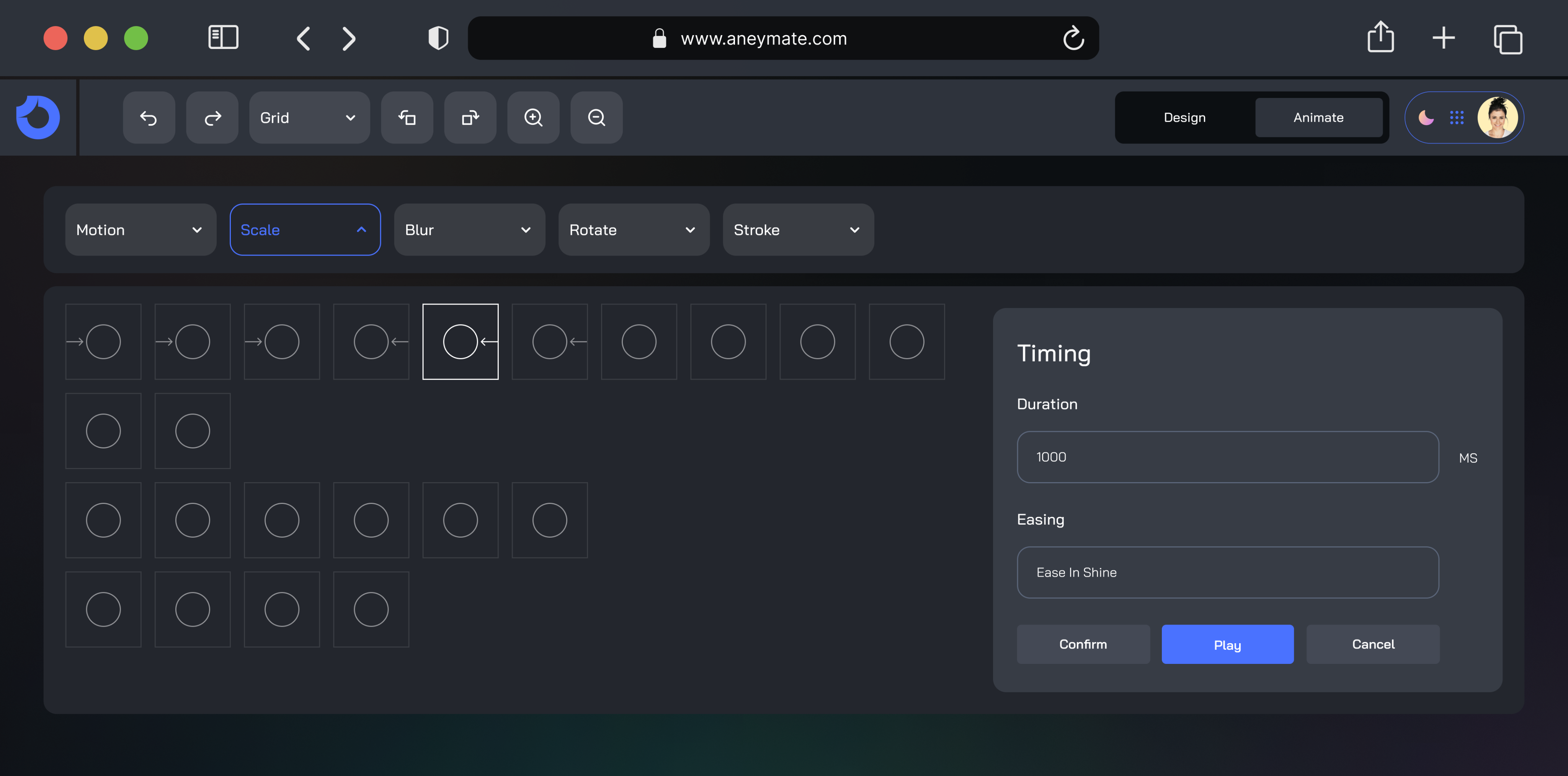Open the Grid dropdown
Screen dimensions: 1568x776
point(309,117)
